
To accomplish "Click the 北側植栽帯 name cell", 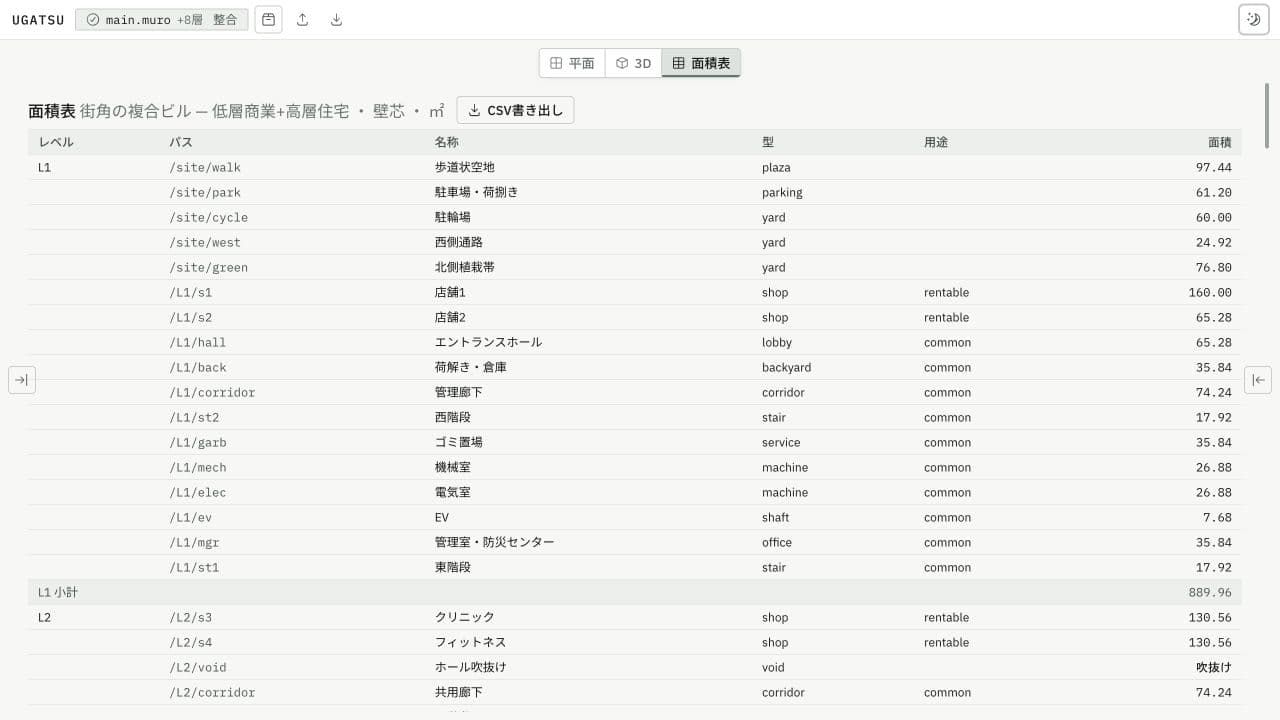I will point(464,267).
